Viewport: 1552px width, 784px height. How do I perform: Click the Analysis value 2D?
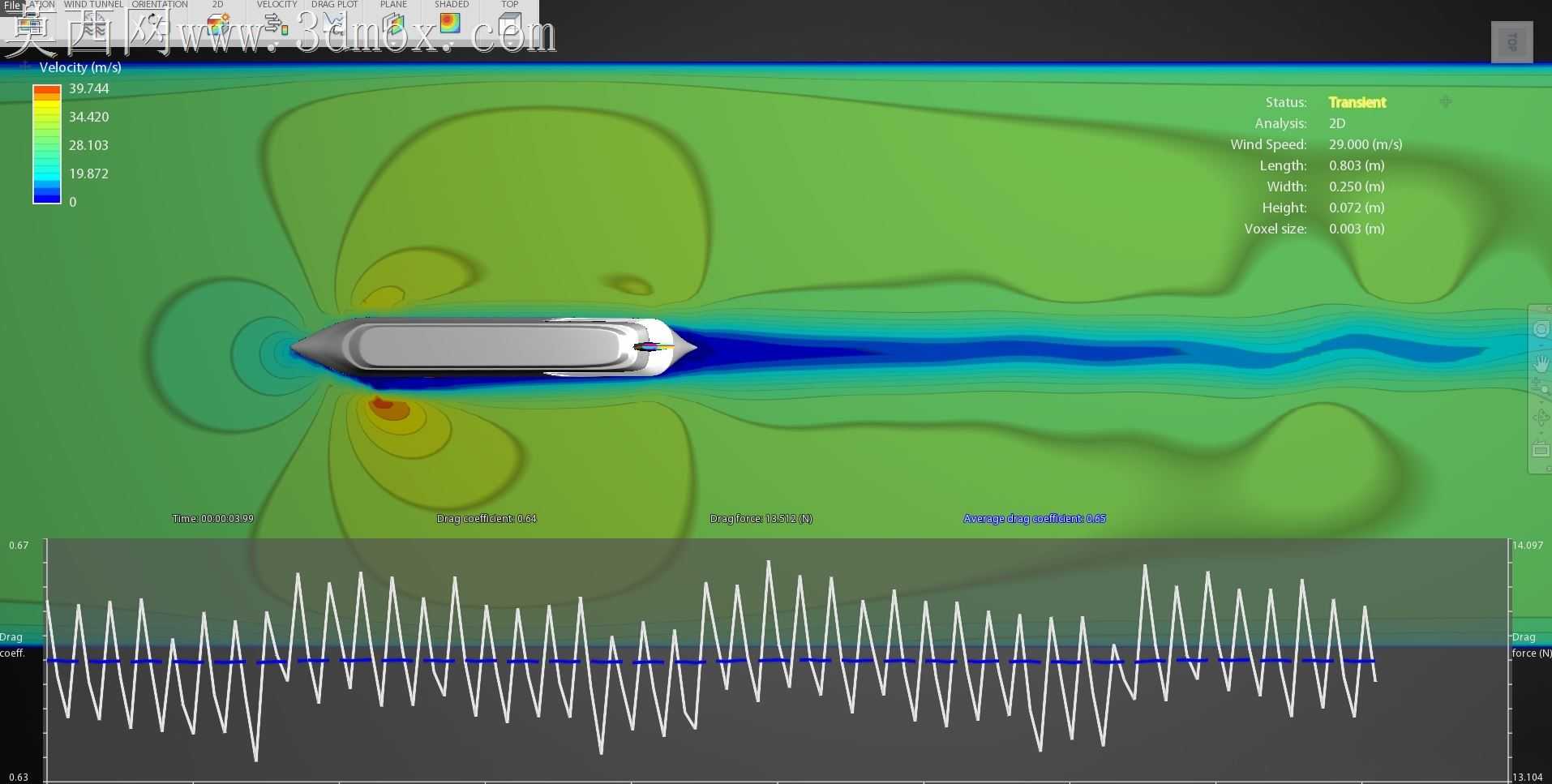tap(1337, 123)
